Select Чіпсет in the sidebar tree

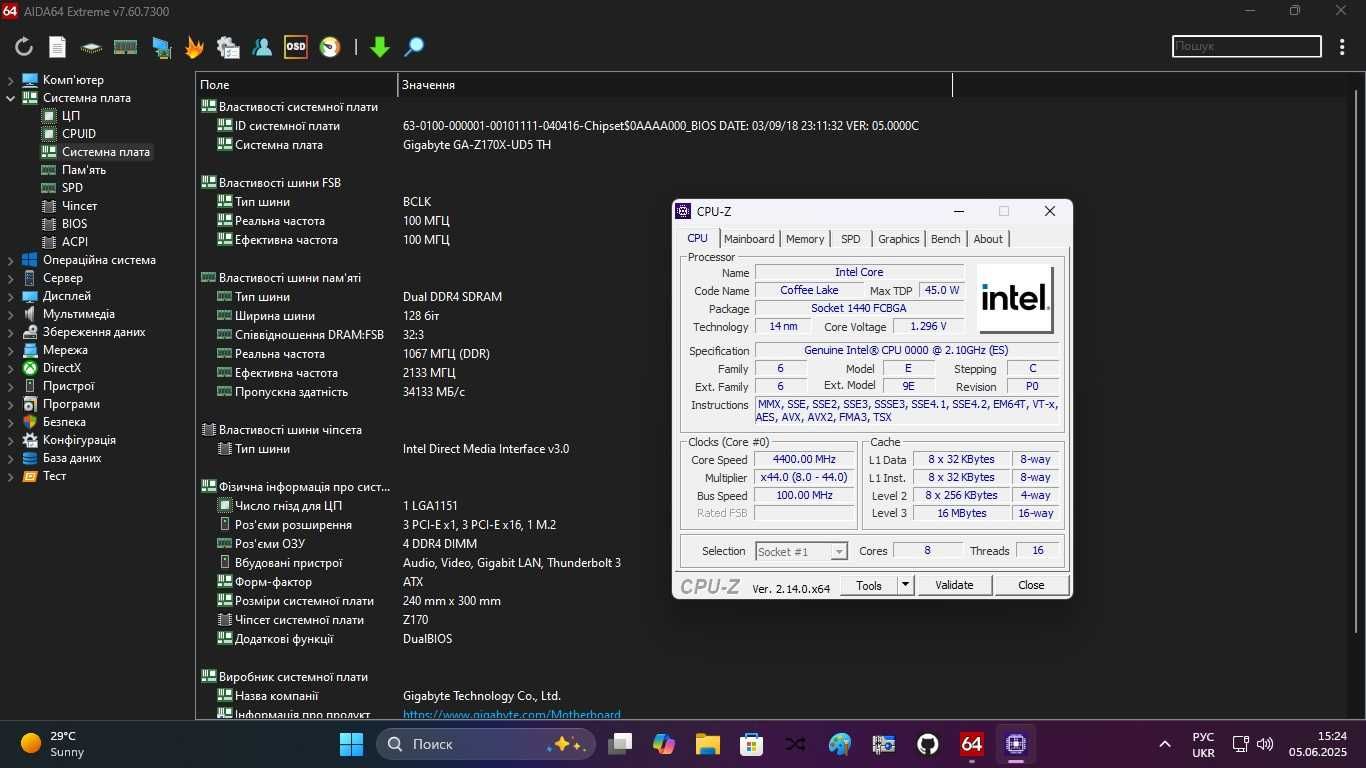pyautogui.click(x=80, y=206)
